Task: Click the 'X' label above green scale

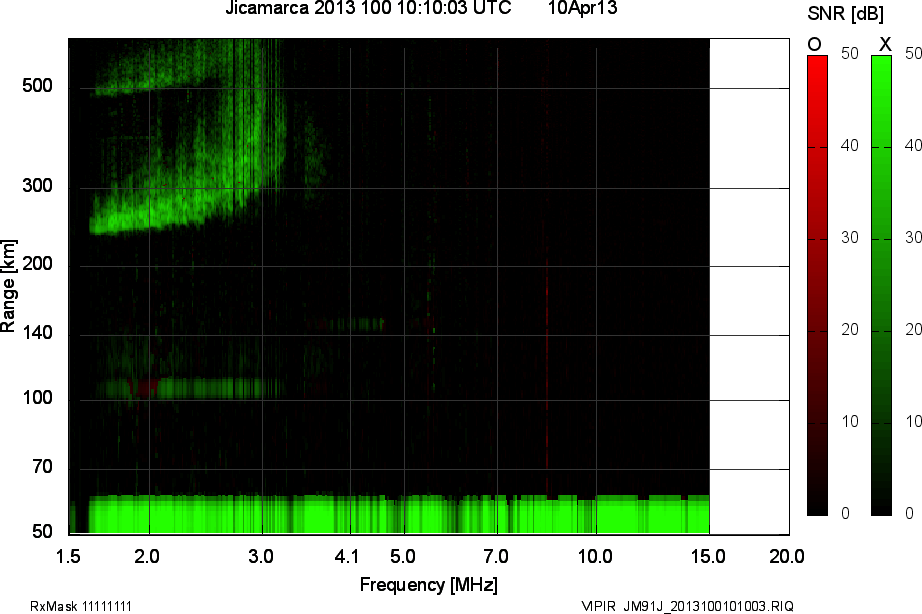Action: pos(884,44)
